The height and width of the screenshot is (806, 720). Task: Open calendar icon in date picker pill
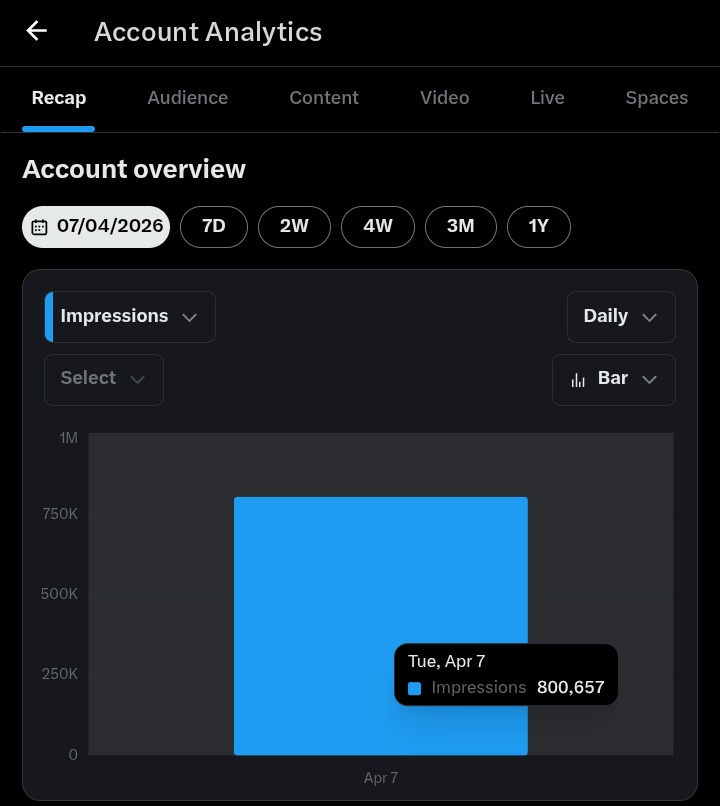(40, 227)
